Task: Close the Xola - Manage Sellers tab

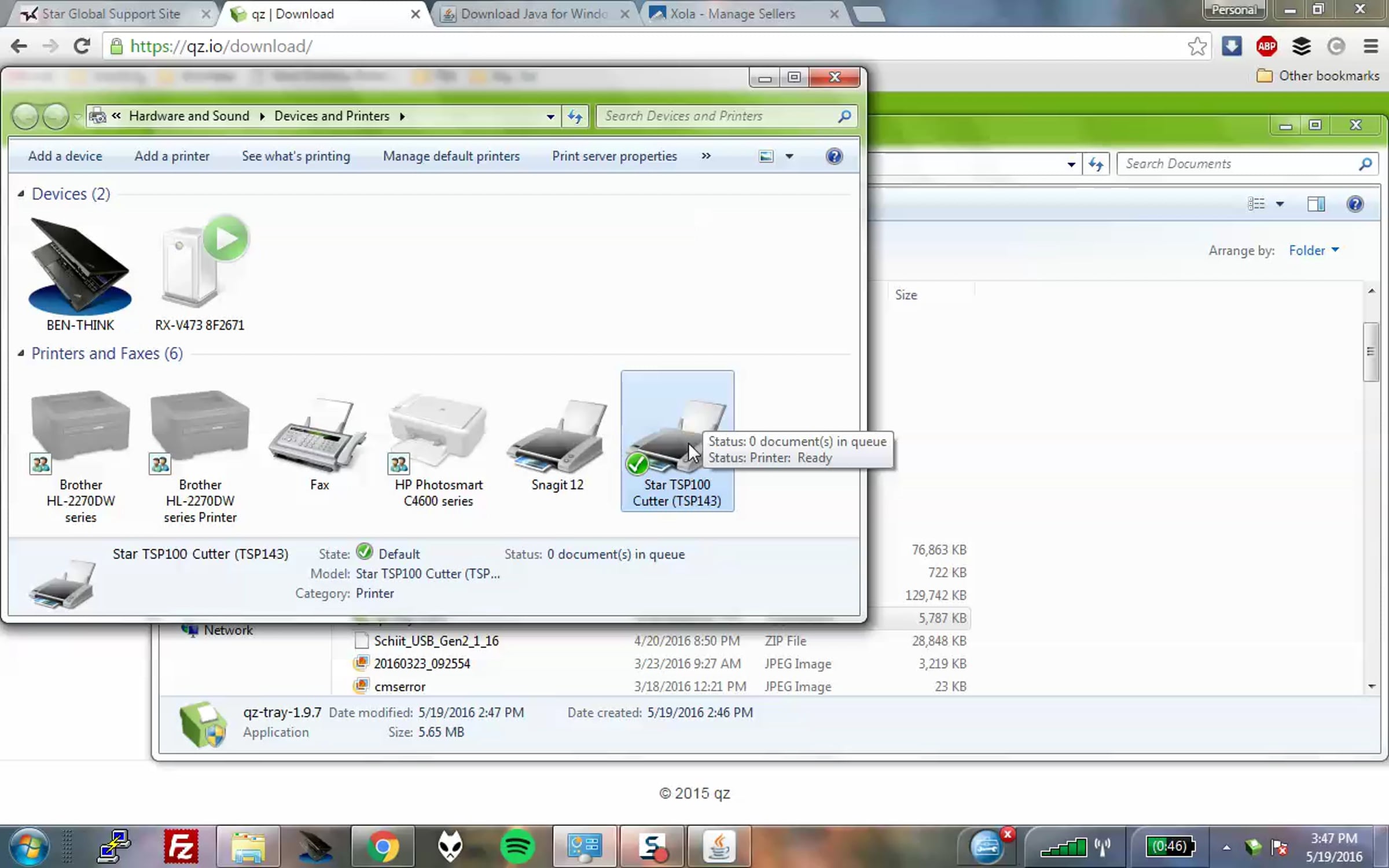Action: 834,14
